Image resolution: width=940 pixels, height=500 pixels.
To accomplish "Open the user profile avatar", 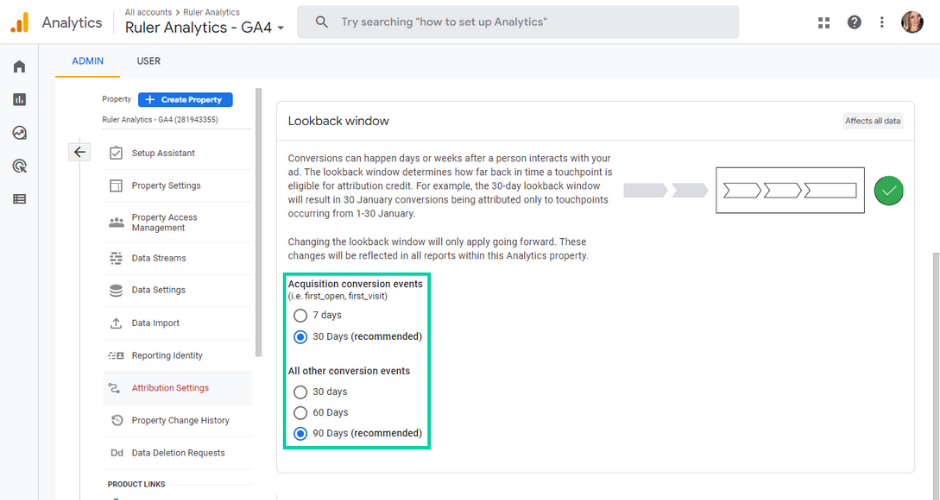I will [912, 22].
